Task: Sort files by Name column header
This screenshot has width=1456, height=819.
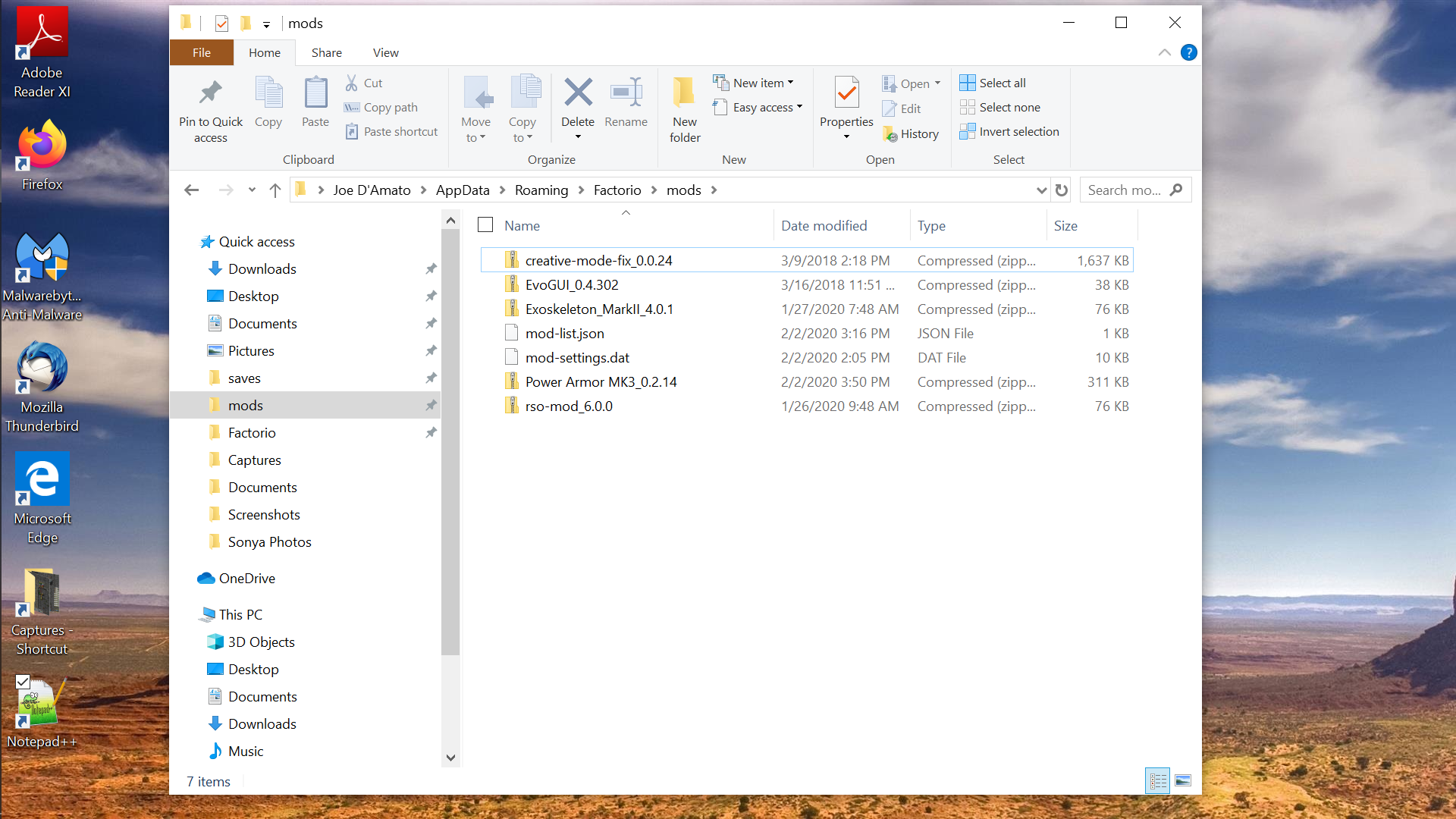Action: coord(522,225)
